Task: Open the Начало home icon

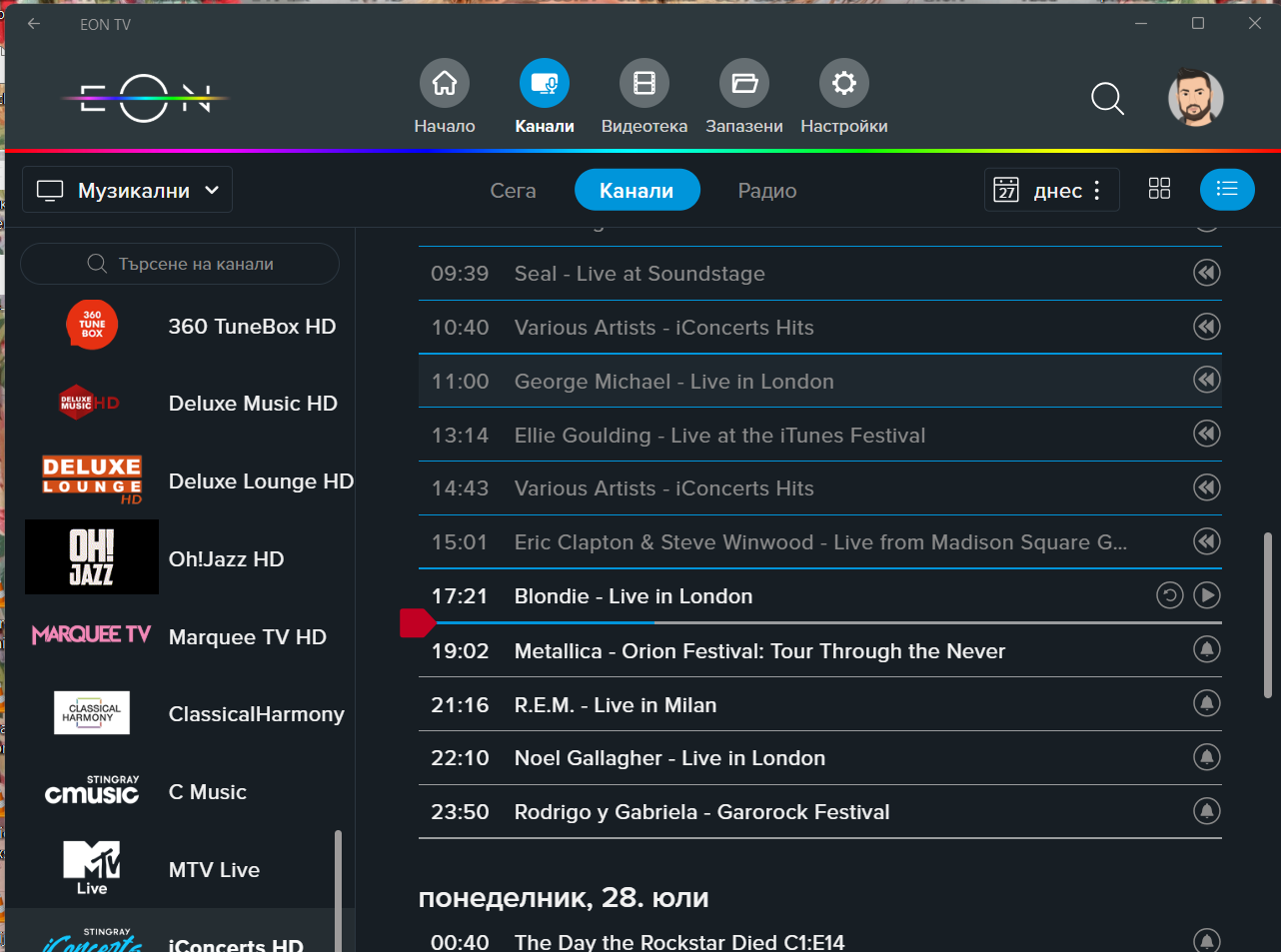Action: click(445, 83)
